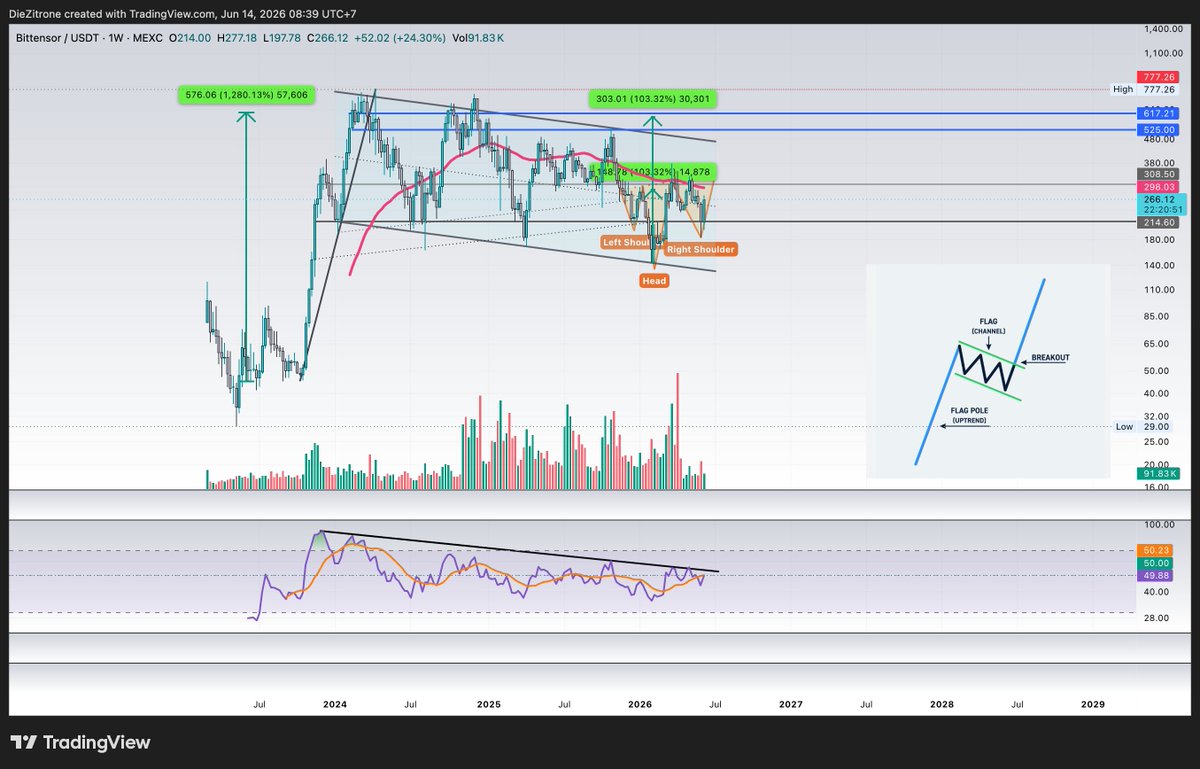
Task: Select the Left Shoulder pattern label
Action: [x=628, y=242]
